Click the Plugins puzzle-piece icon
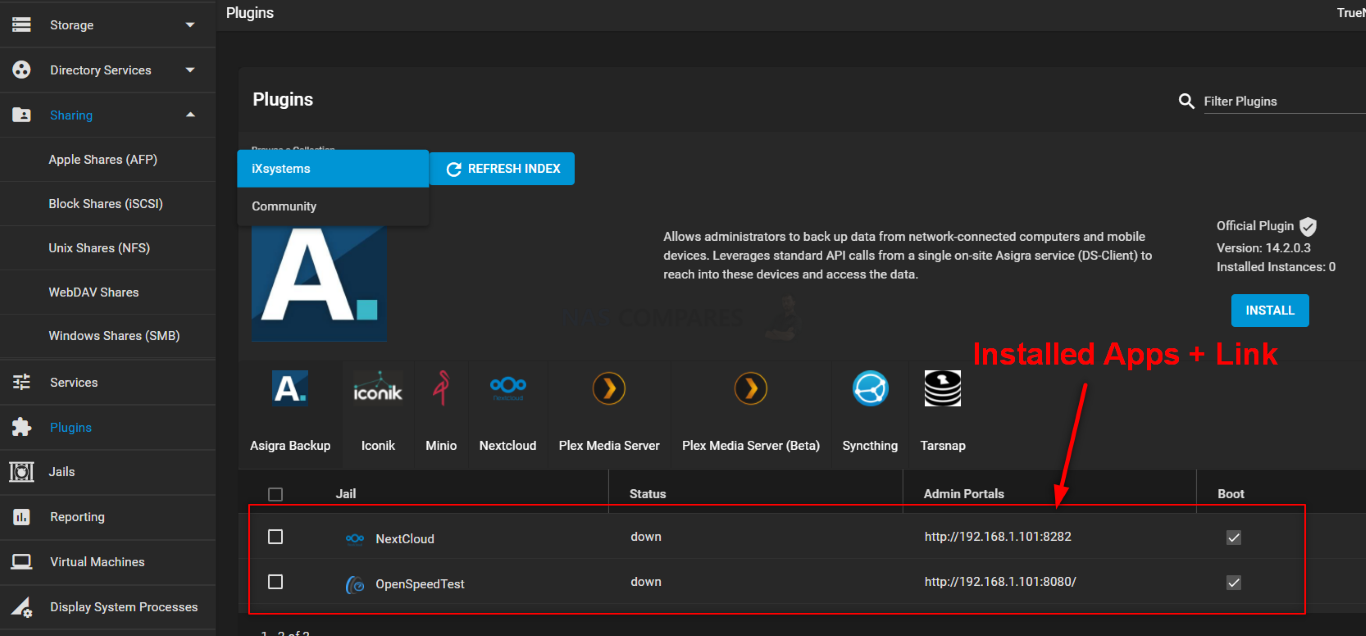The image size is (1366, 636). [x=21, y=427]
